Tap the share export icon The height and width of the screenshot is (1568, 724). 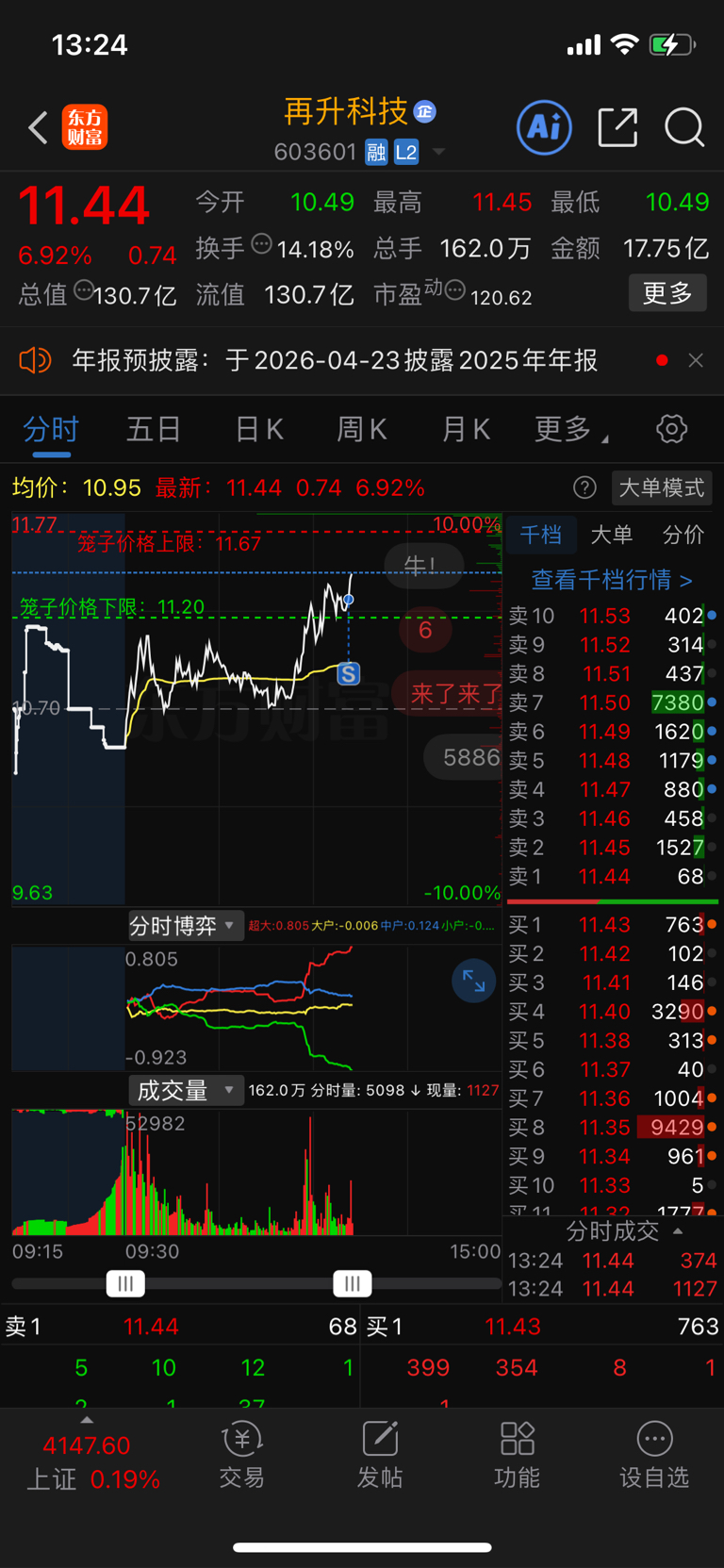pos(618,126)
